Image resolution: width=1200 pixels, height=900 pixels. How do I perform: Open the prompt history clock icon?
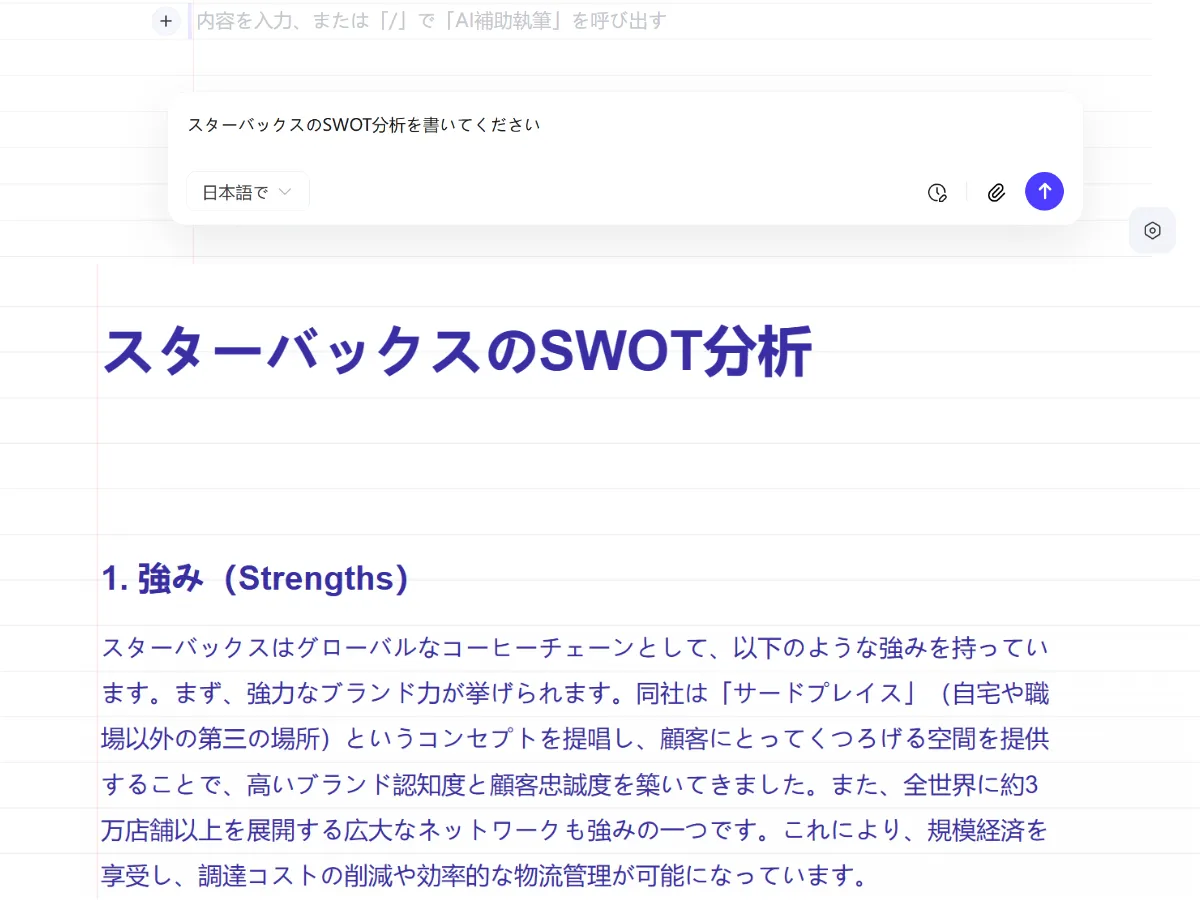[937, 192]
